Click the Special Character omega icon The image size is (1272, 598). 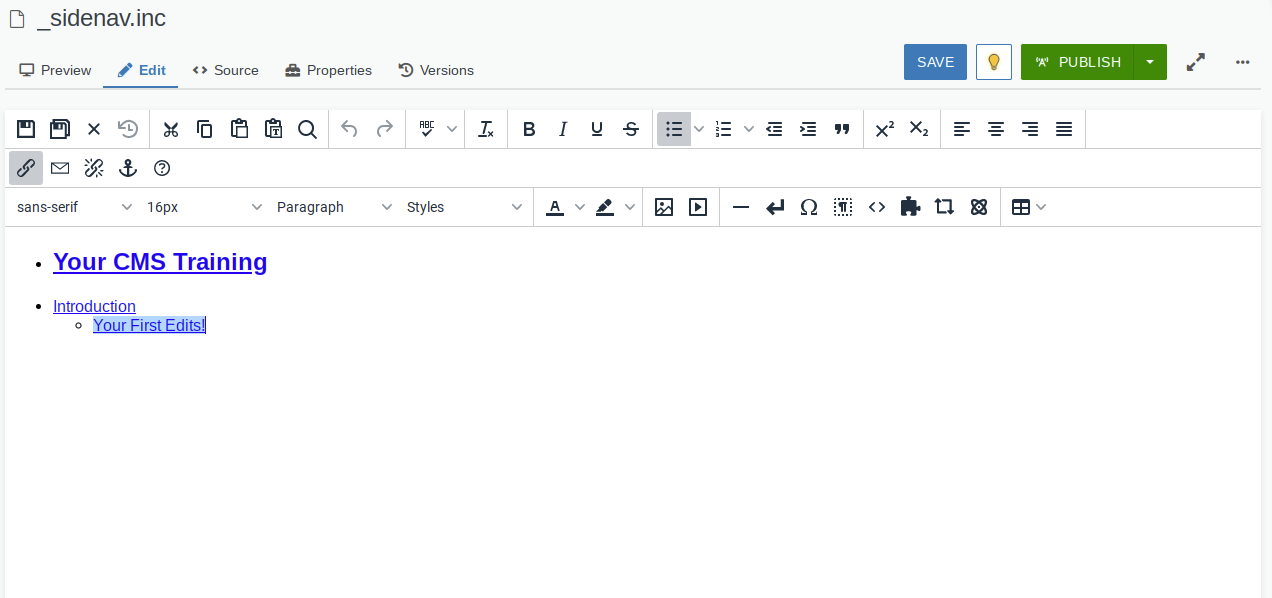tap(809, 207)
